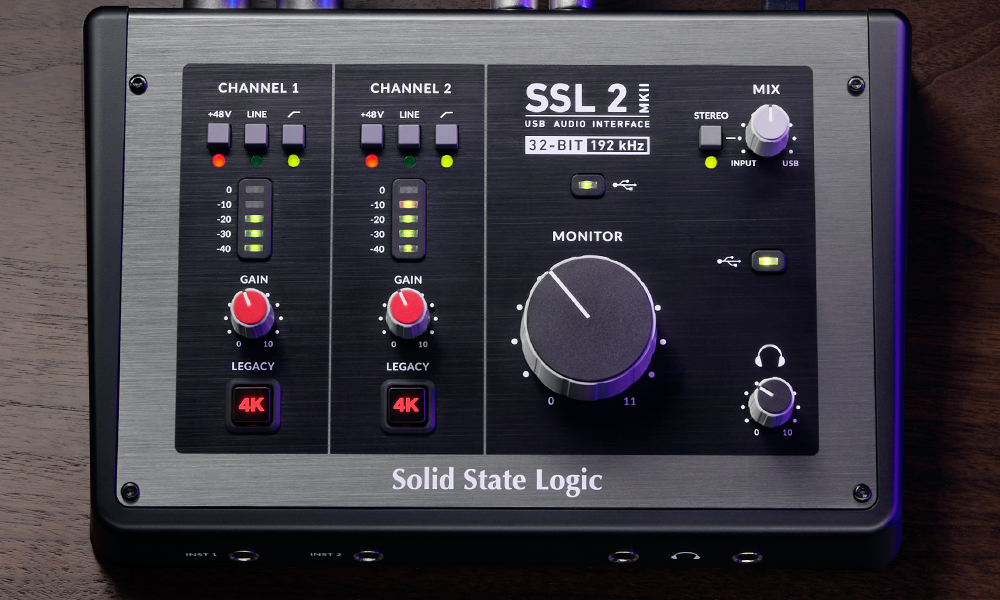Click the Solid State Logic brand text
Screen dimensions: 1000x600
coord(497,480)
